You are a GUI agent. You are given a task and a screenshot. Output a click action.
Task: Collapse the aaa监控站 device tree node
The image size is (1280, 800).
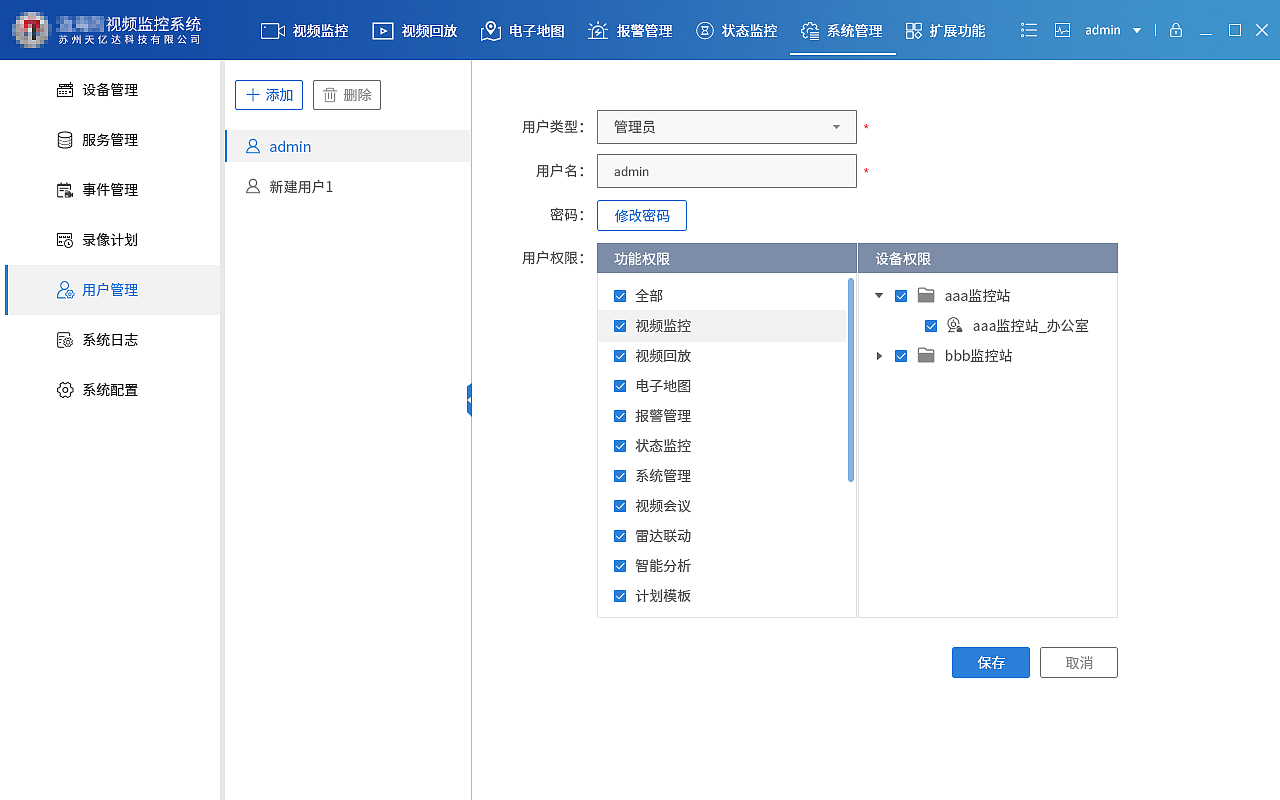[879, 295]
